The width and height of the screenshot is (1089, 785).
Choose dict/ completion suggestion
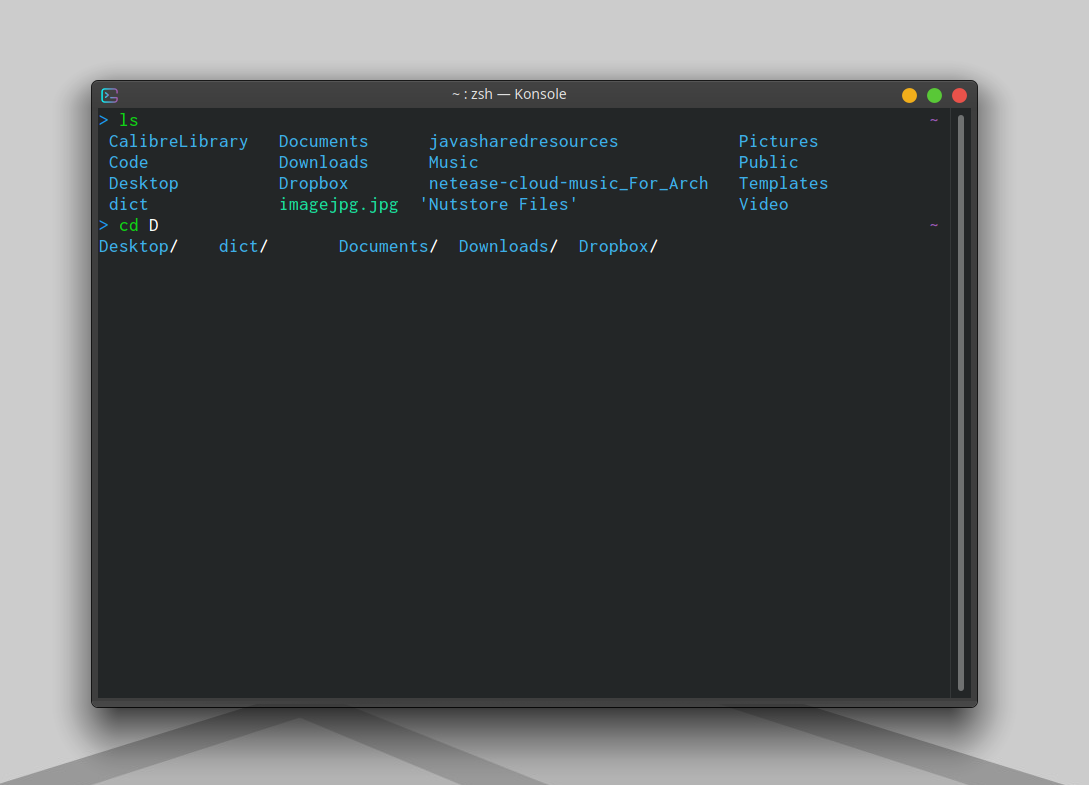243,247
